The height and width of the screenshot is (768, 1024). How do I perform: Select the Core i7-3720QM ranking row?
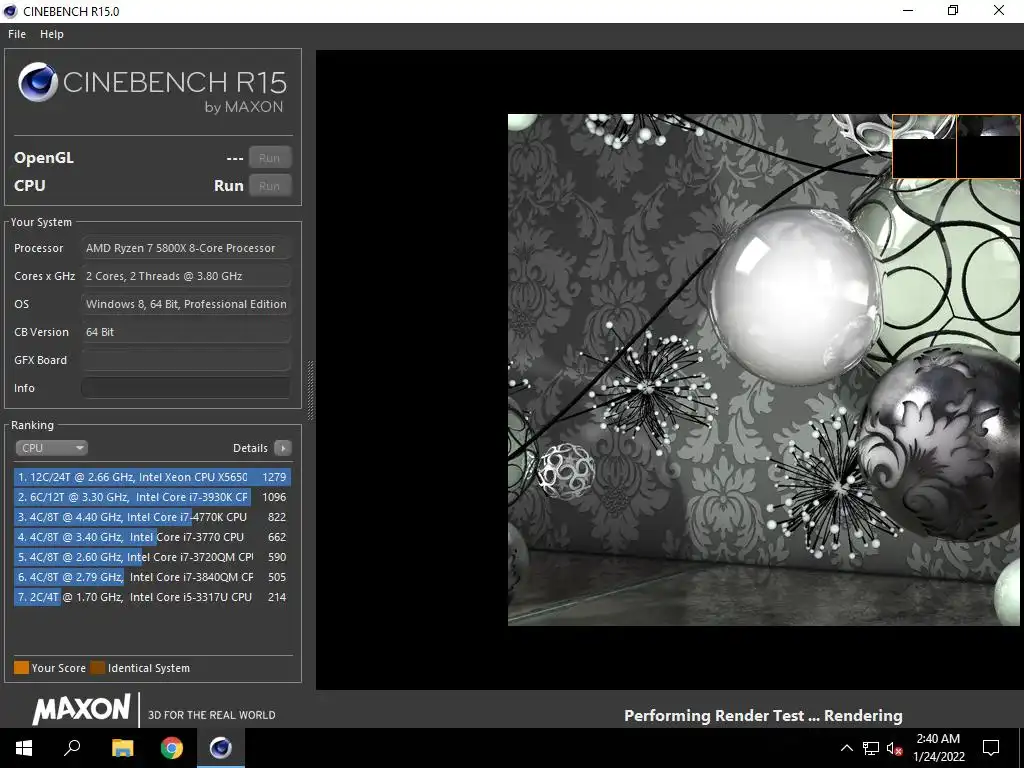(x=152, y=557)
